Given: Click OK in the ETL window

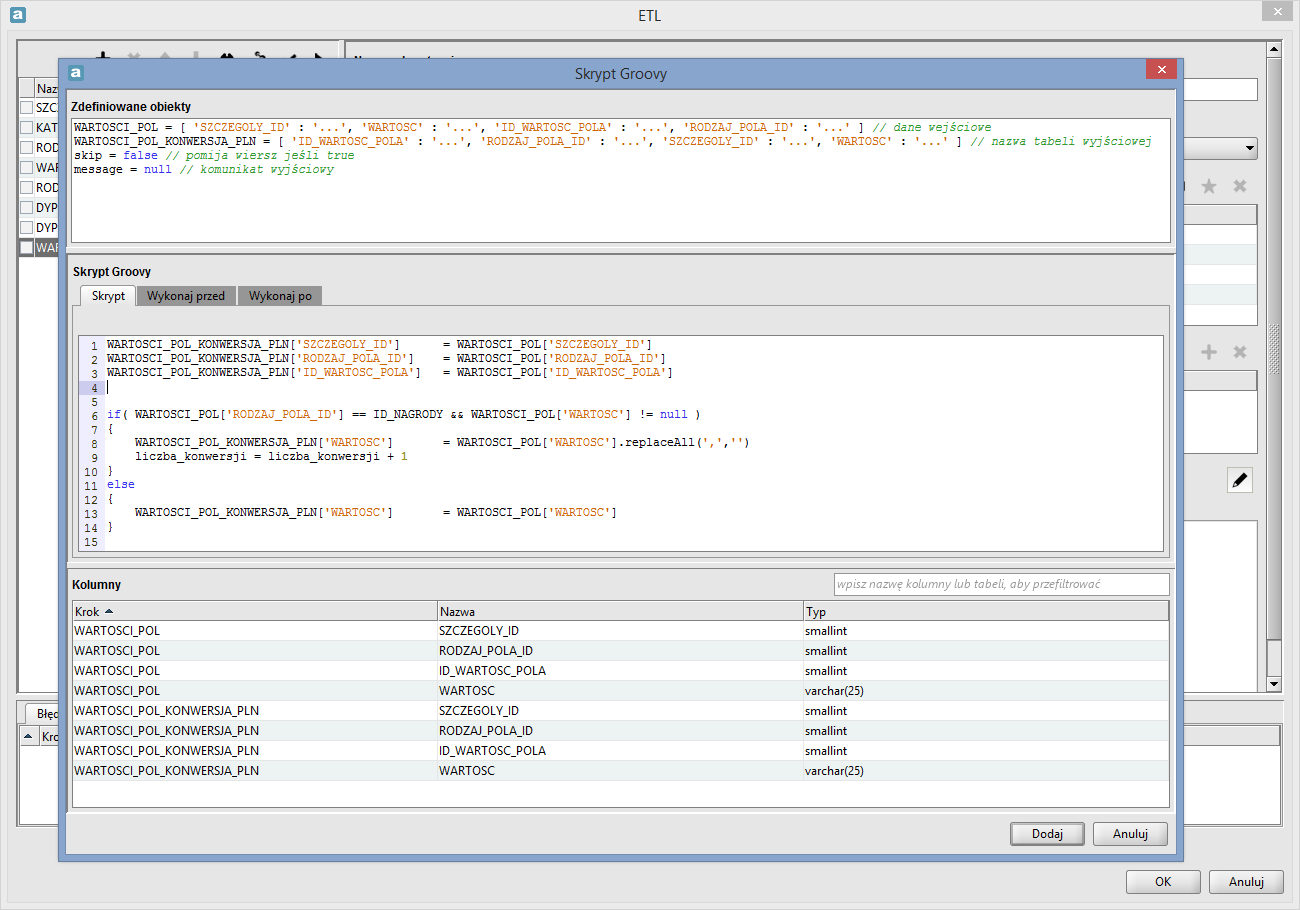Looking at the screenshot, I should (1163, 882).
